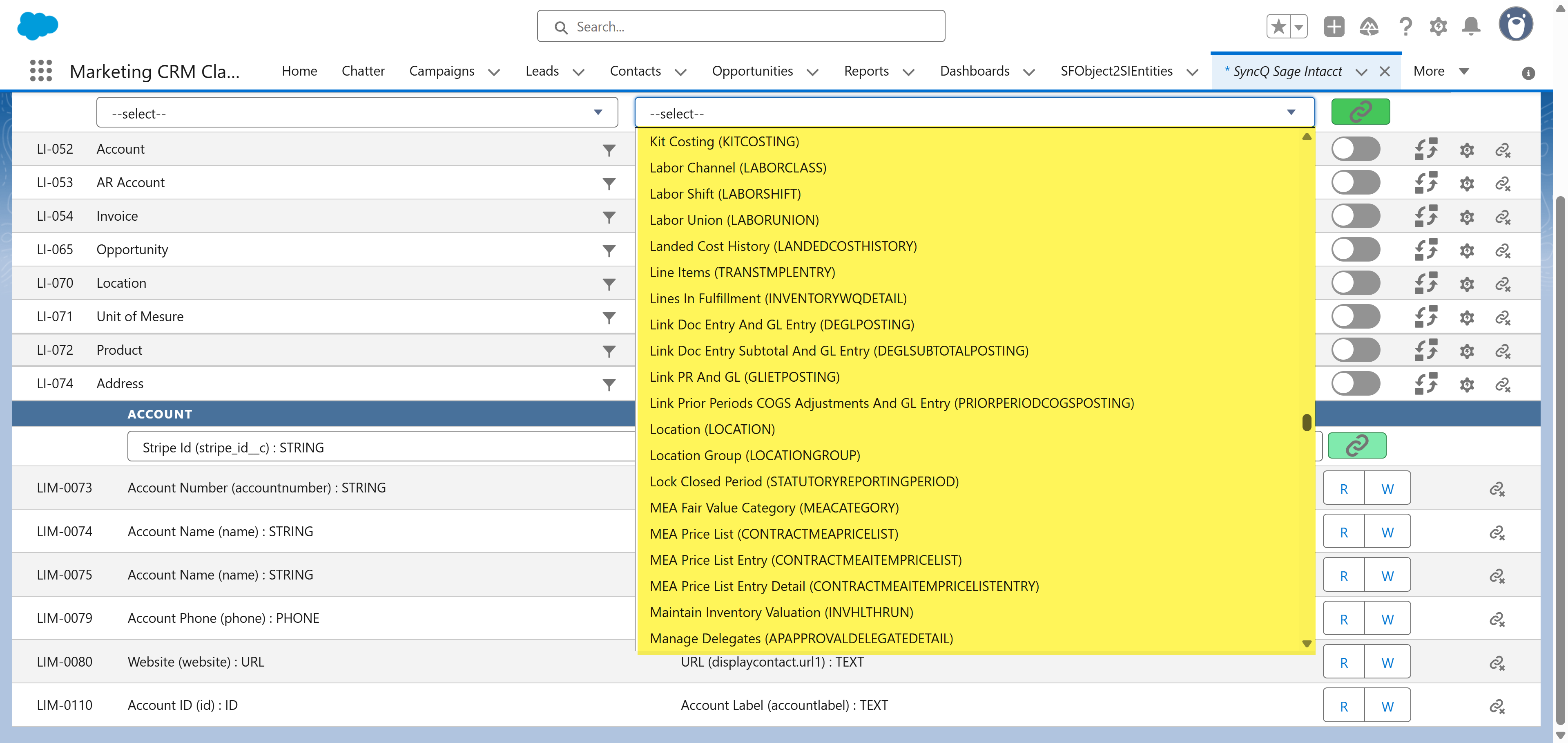The image size is (1568, 743).
Task: Click dropdown list scrollbar thumb
Action: (x=1307, y=422)
